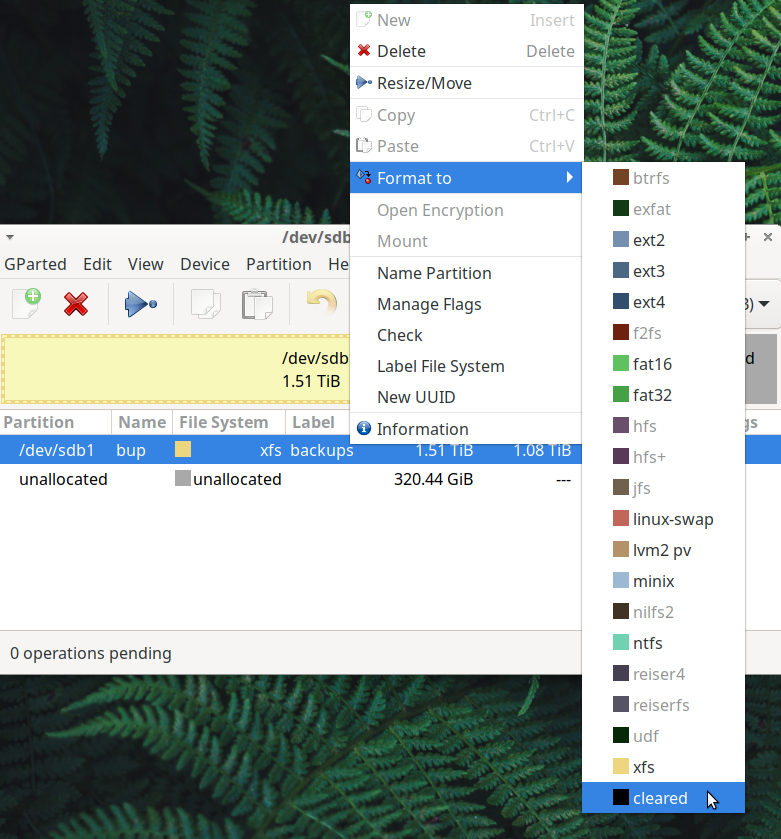Select the cleared format option
The height and width of the screenshot is (839, 781).
click(663, 798)
